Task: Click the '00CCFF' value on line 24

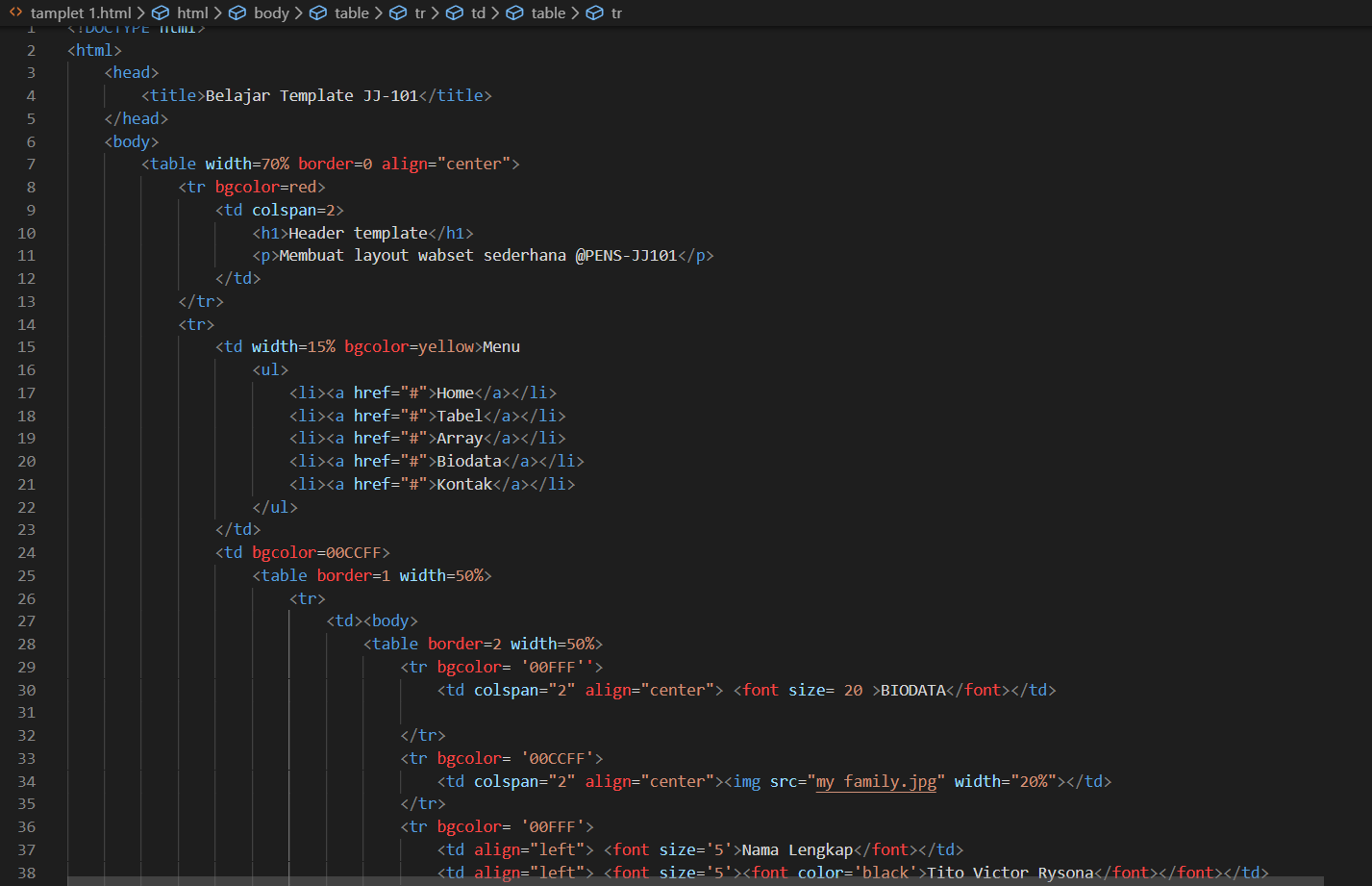Action: click(354, 553)
